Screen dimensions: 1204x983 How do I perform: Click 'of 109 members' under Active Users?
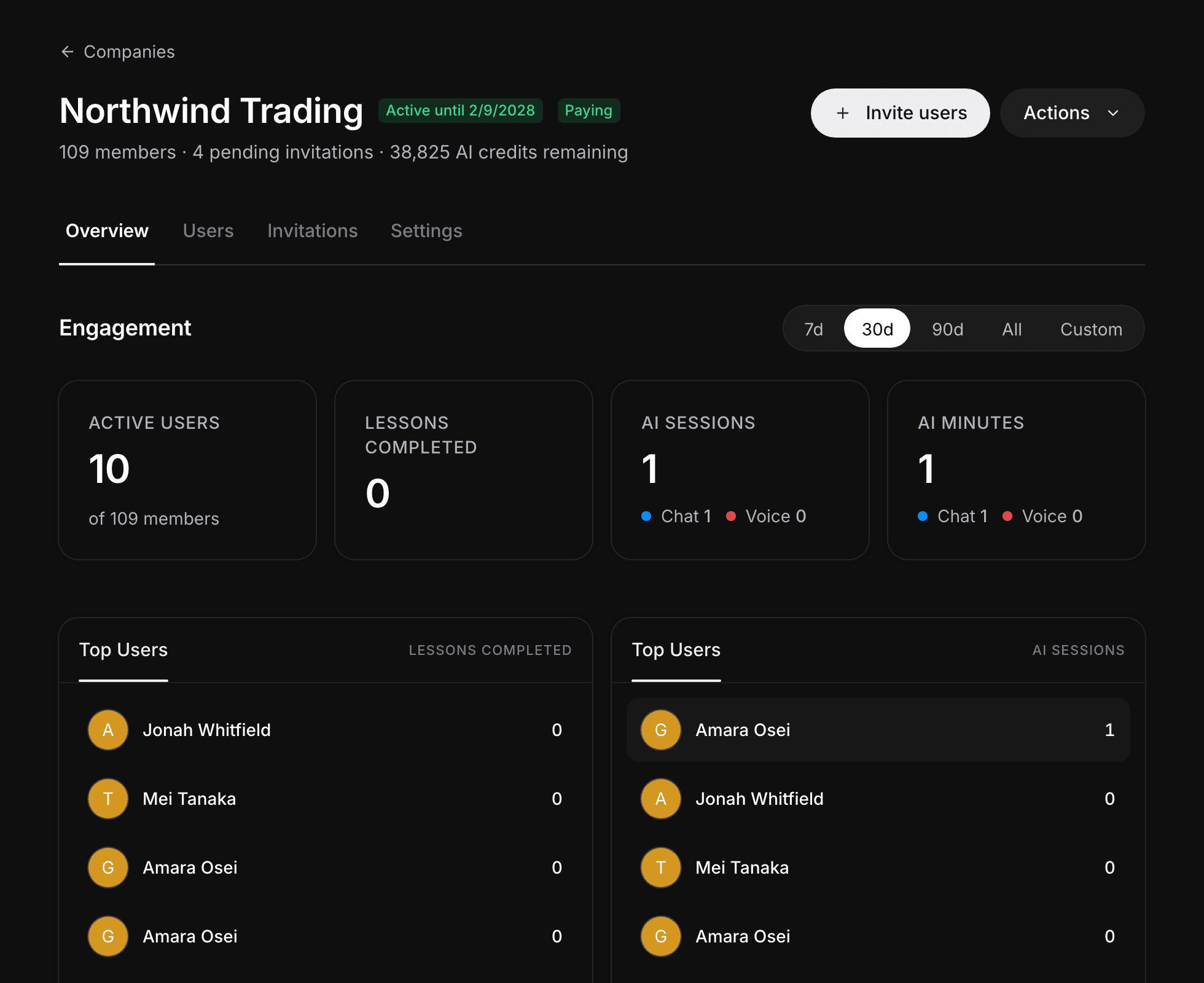click(x=154, y=519)
